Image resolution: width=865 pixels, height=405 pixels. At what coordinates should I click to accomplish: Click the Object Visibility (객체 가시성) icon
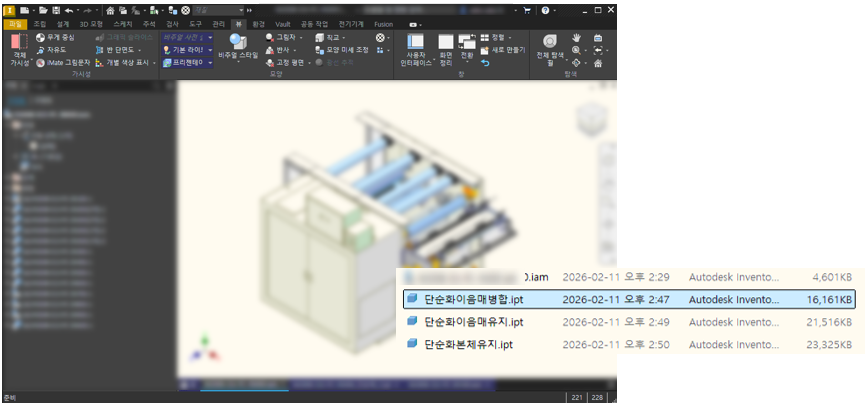coord(20,46)
